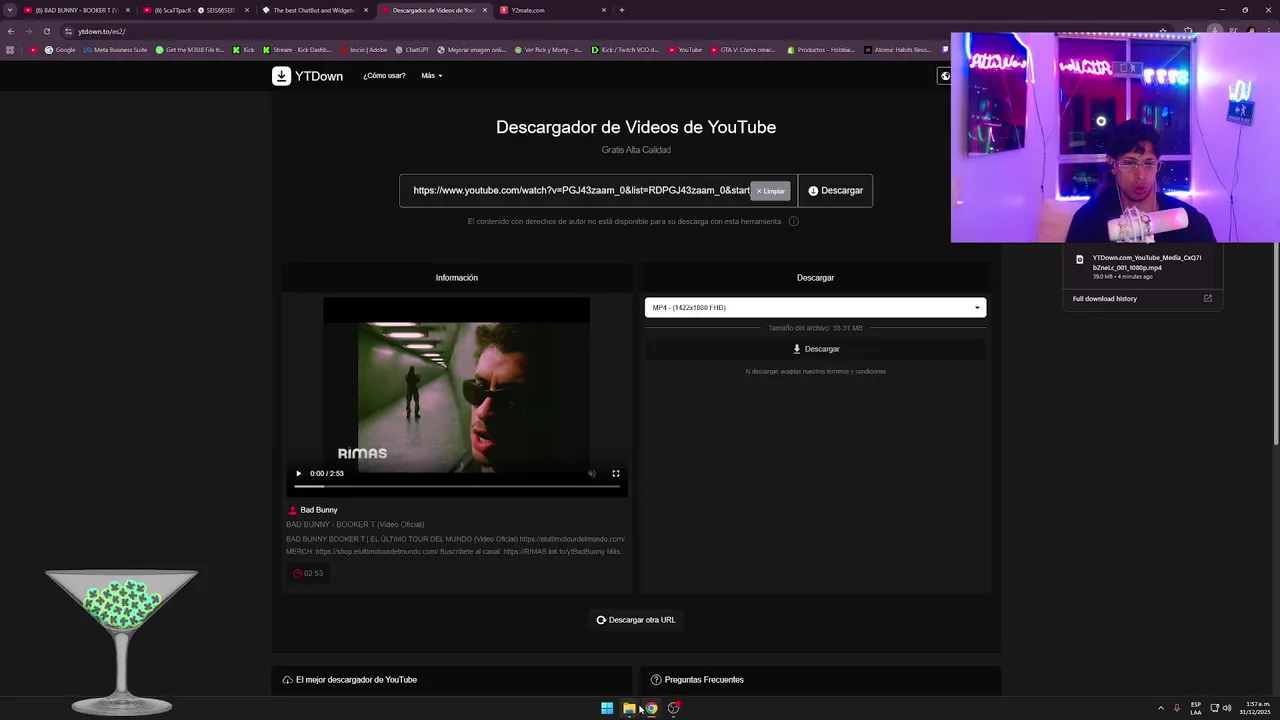Seek using the video preview progress bar
This screenshot has width=1280, height=720.
(457, 487)
